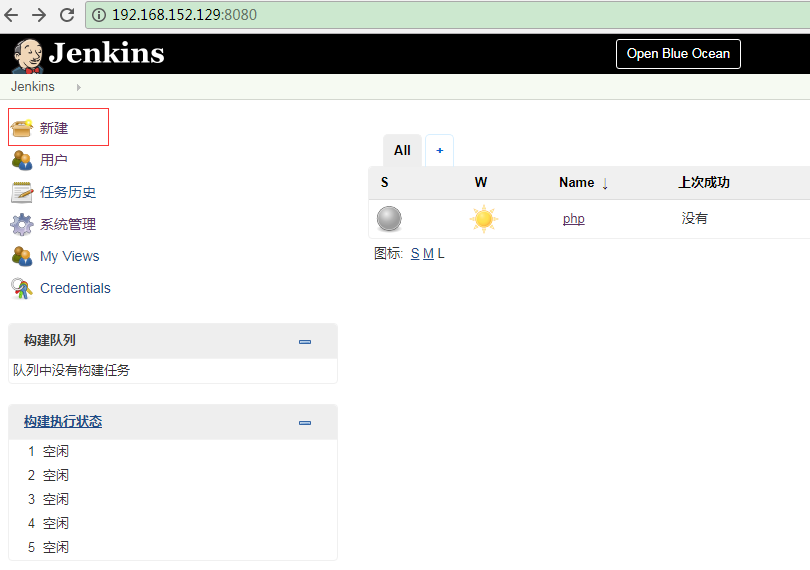Select the All view tab
810x570 pixels.
402,150
